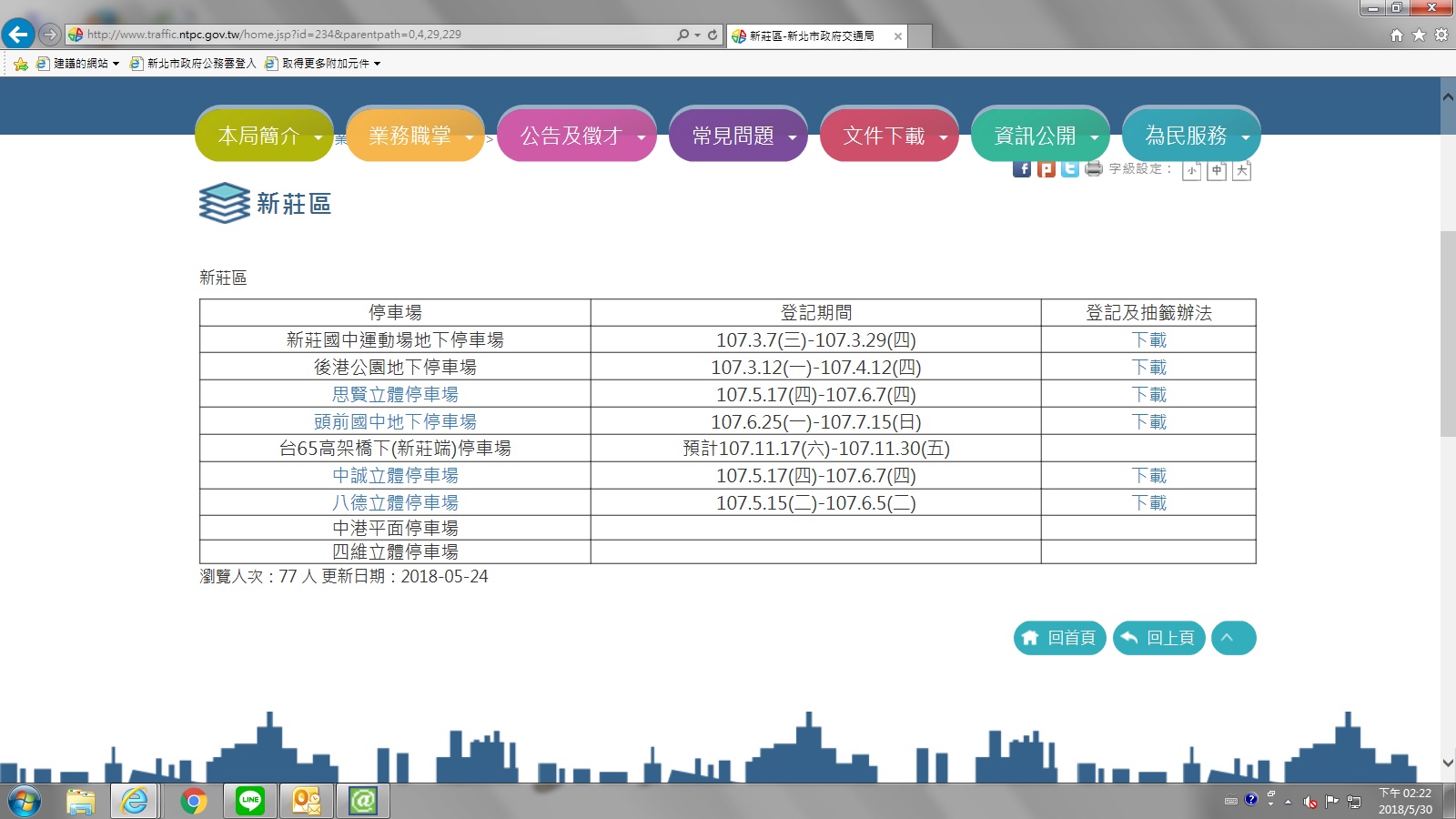Set font size to medium (中)

click(x=1217, y=170)
